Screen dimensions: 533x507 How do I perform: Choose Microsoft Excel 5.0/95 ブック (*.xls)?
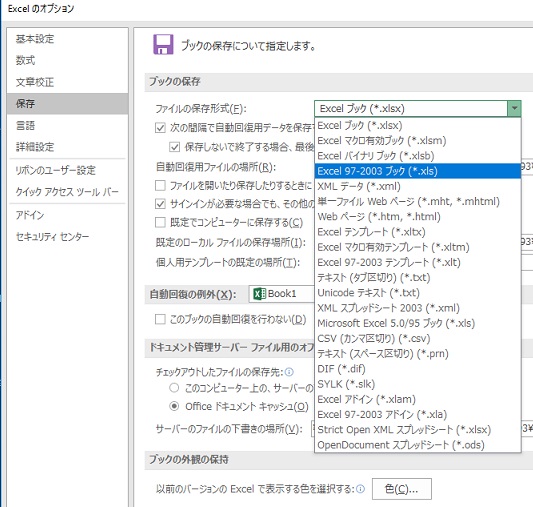(418, 323)
